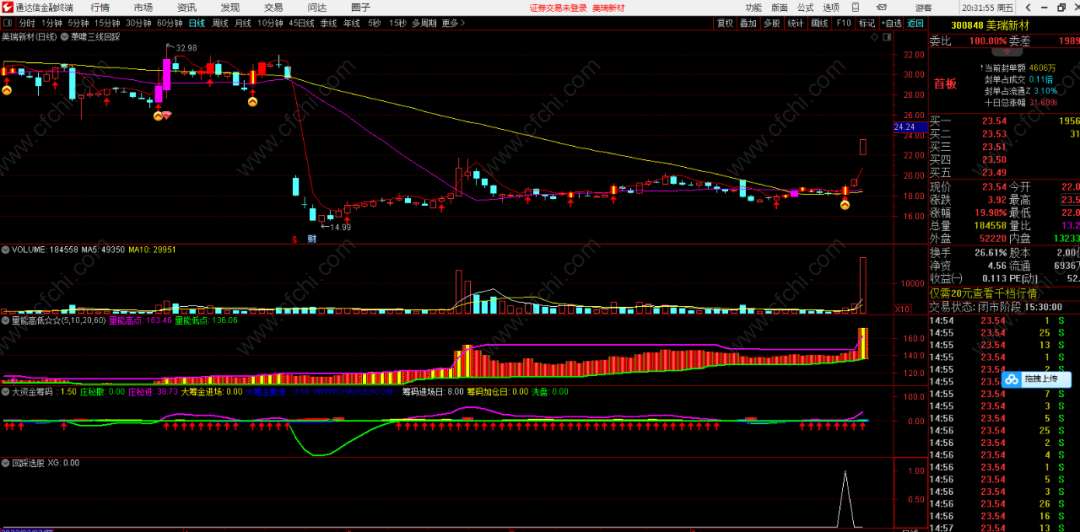Toggle the left sidebar panel icon

point(8,23)
